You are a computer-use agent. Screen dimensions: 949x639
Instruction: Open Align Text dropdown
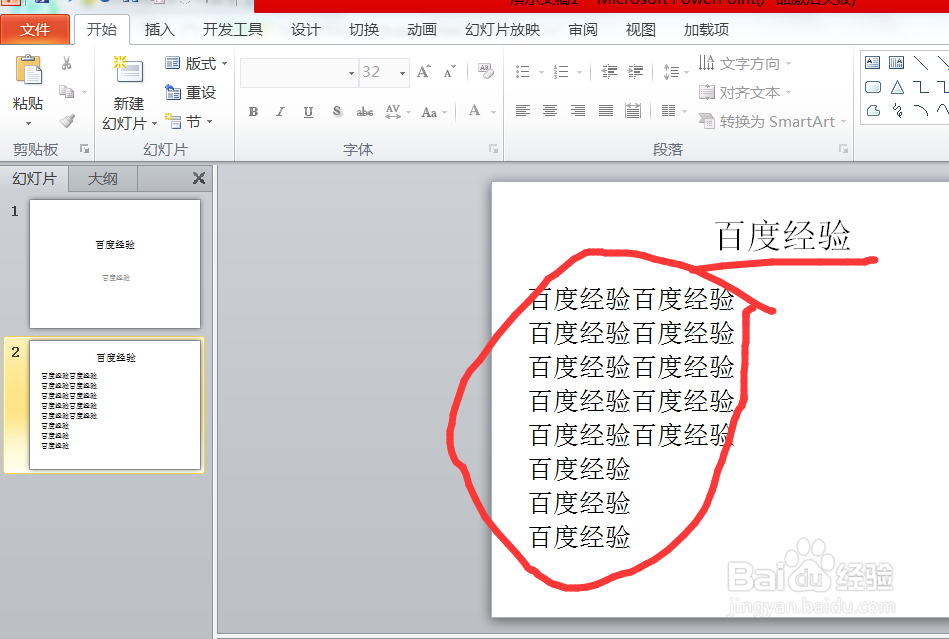745,93
